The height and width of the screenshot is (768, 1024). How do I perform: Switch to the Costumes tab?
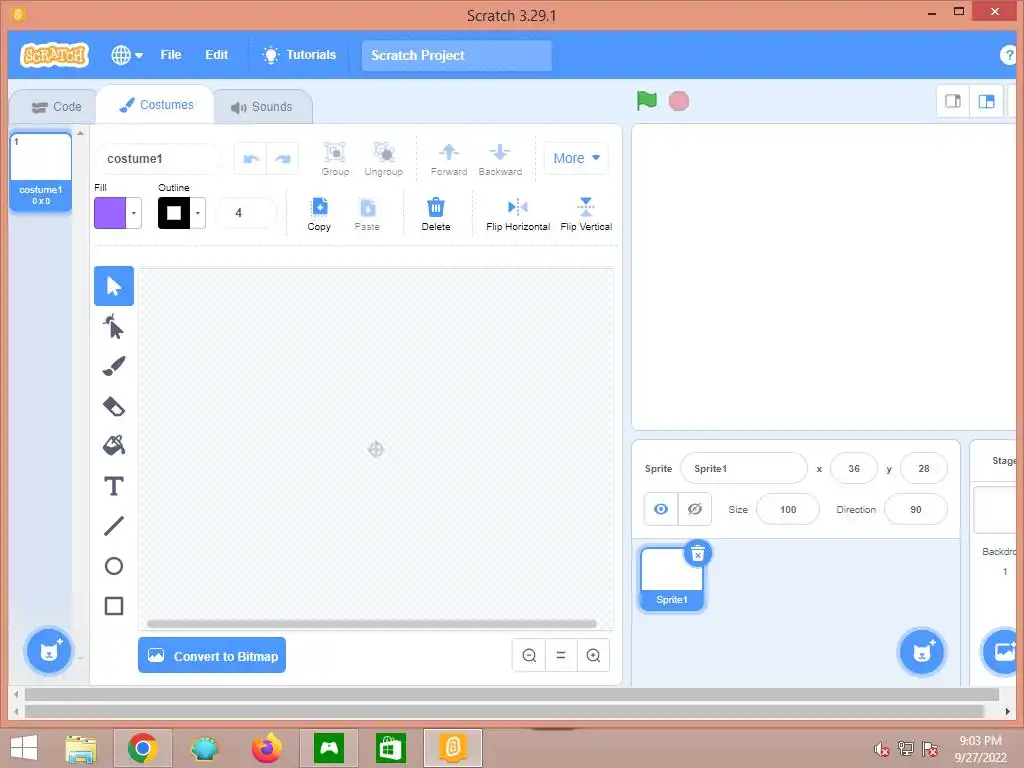pyautogui.click(x=156, y=104)
